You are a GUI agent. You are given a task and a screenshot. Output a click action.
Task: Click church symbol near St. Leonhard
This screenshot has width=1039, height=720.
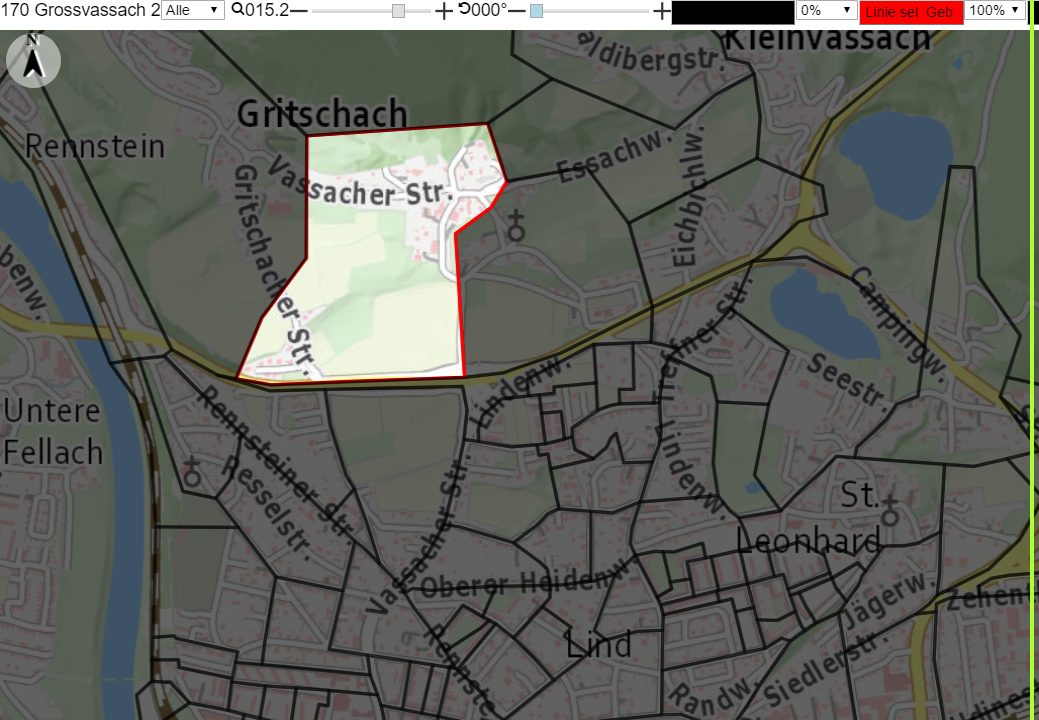tap(890, 510)
